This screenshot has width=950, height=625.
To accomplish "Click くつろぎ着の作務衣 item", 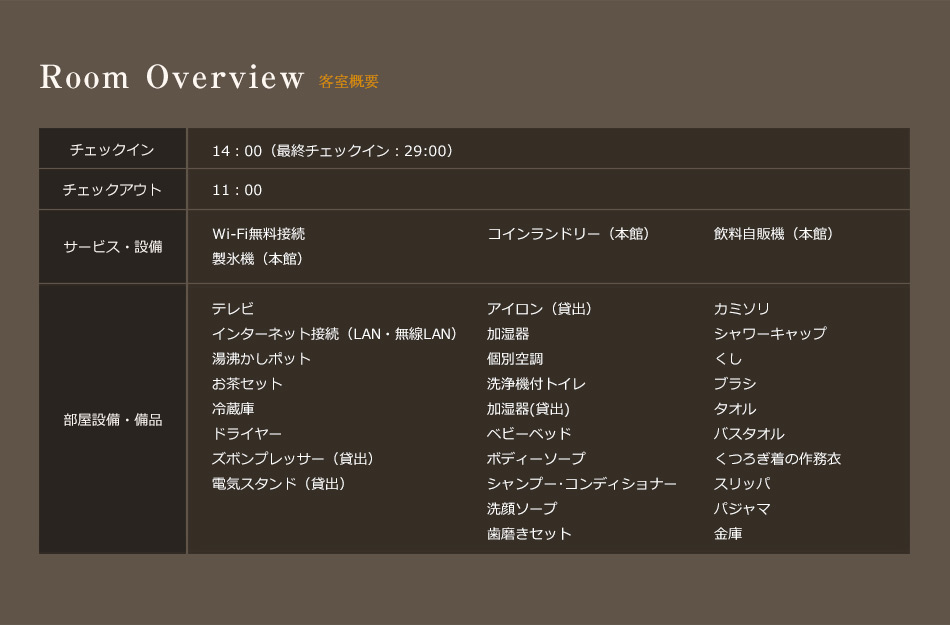I will coord(777,459).
